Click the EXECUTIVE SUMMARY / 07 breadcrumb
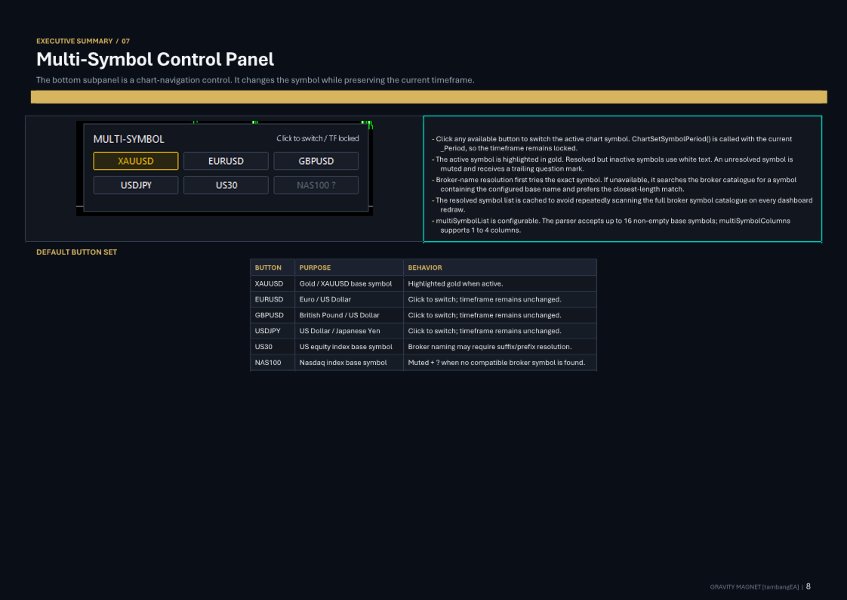The image size is (847, 600). [83, 41]
